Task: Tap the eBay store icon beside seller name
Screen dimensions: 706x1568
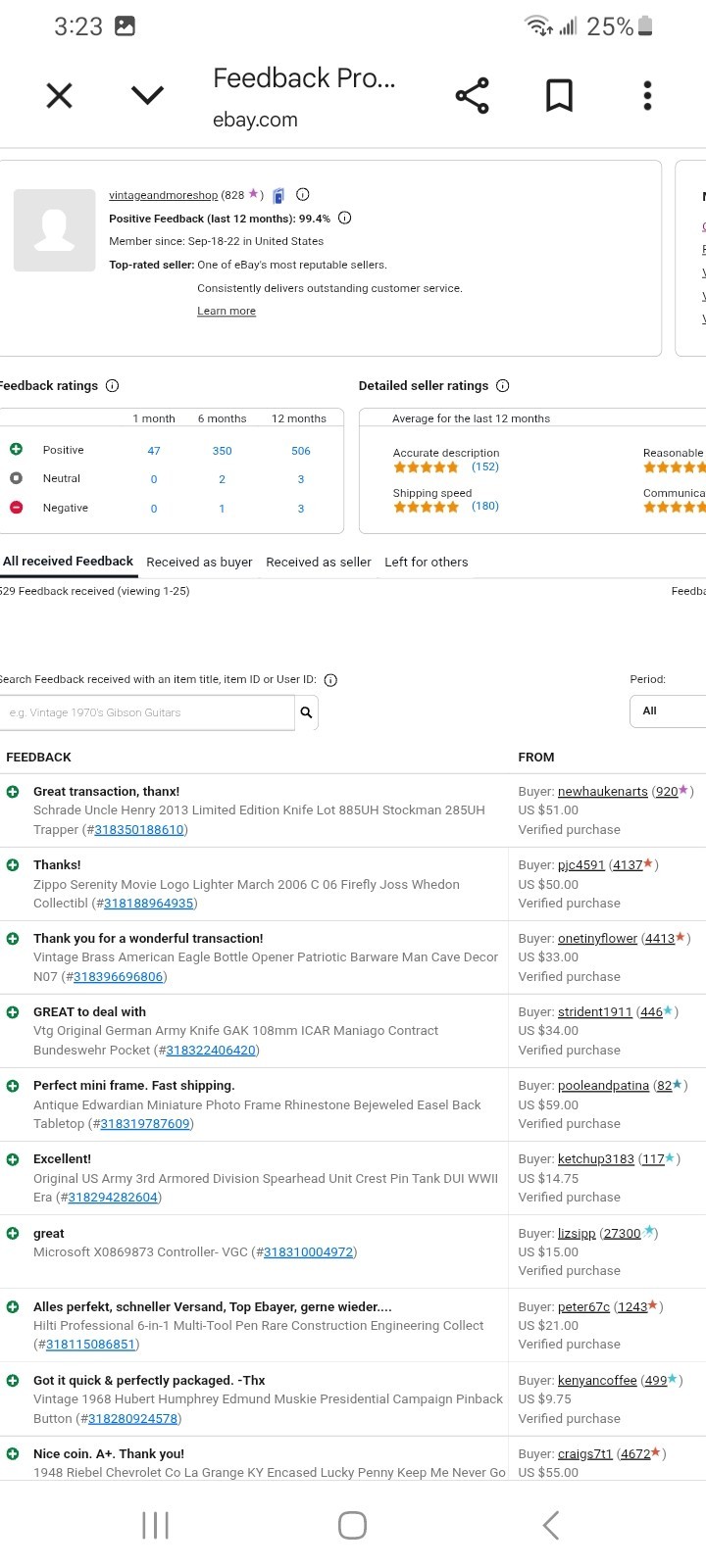Action: pyautogui.click(x=278, y=195)
